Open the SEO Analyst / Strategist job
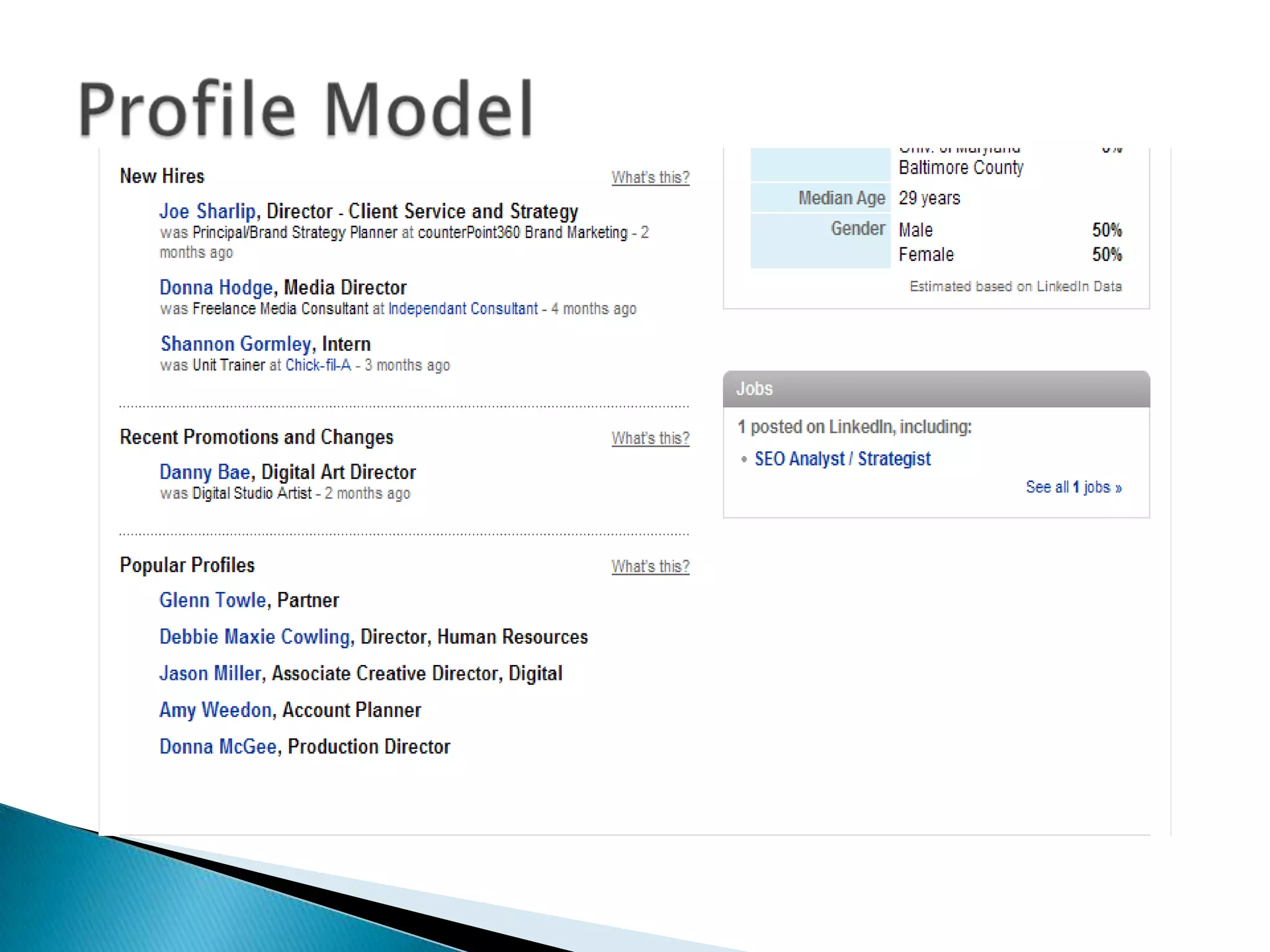 [x=842, y=459]
